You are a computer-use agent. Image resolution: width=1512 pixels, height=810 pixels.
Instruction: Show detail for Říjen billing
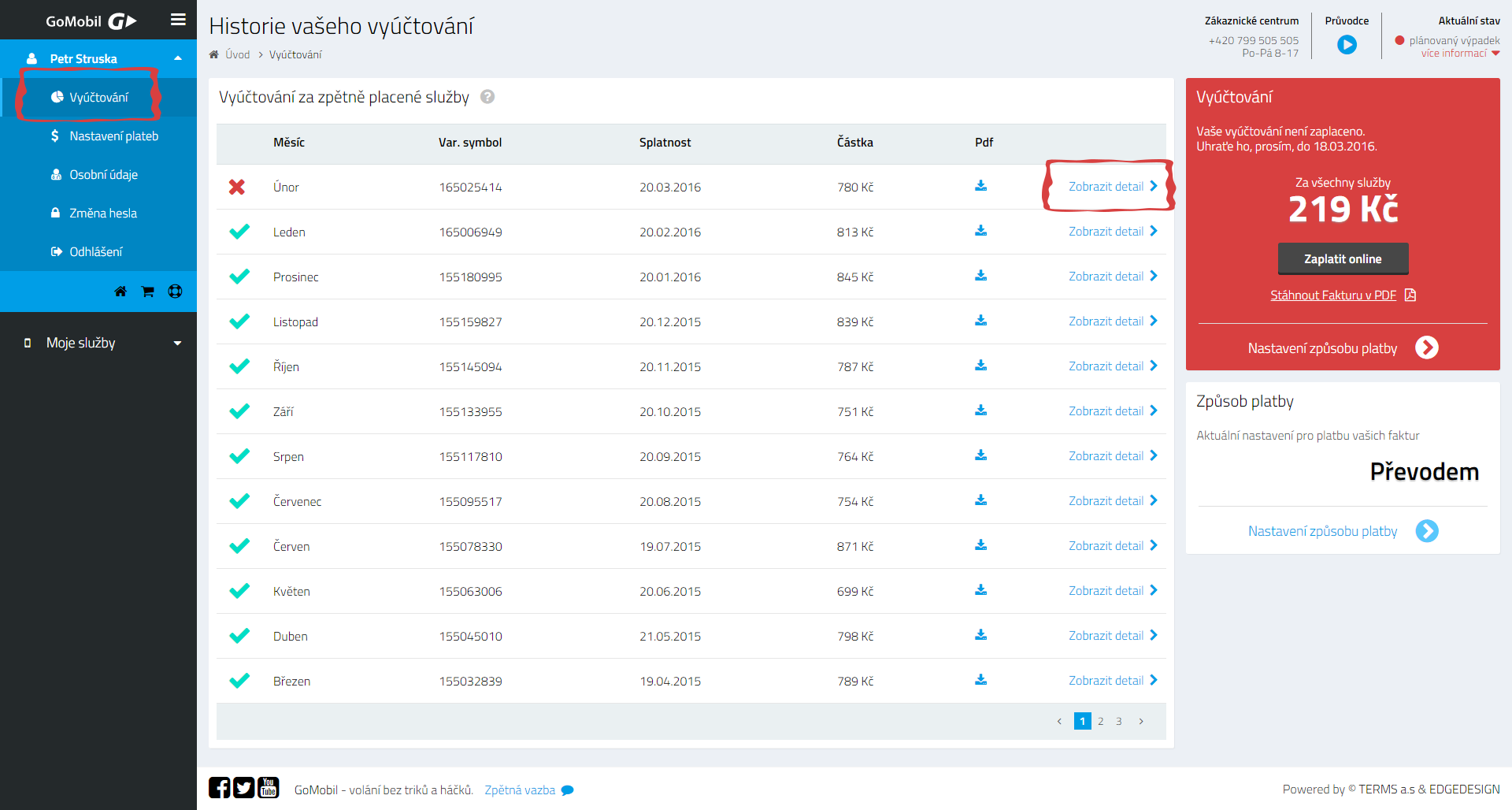1113,366
